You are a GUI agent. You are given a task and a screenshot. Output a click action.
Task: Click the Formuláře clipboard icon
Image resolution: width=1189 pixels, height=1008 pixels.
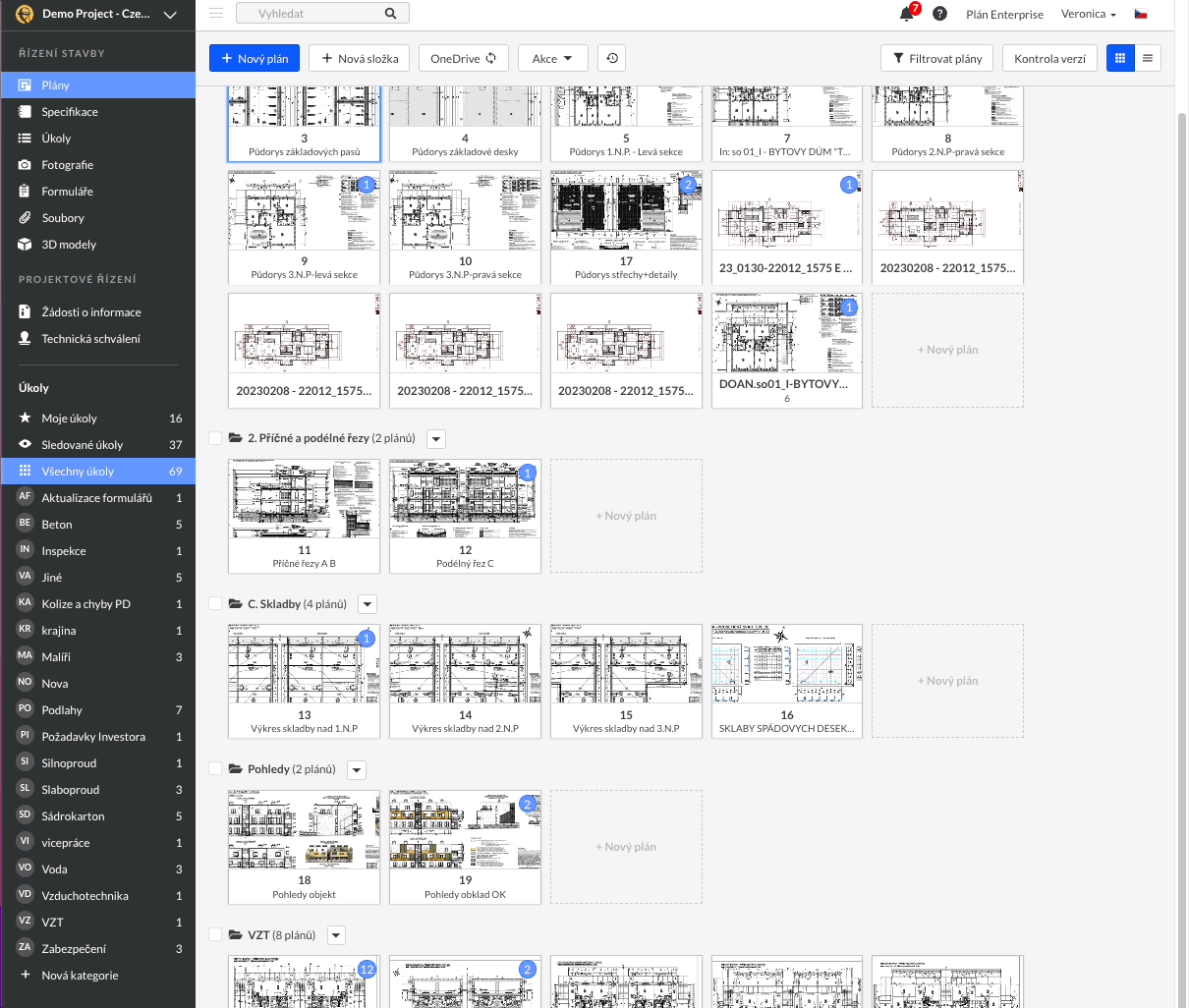(25, 192)
